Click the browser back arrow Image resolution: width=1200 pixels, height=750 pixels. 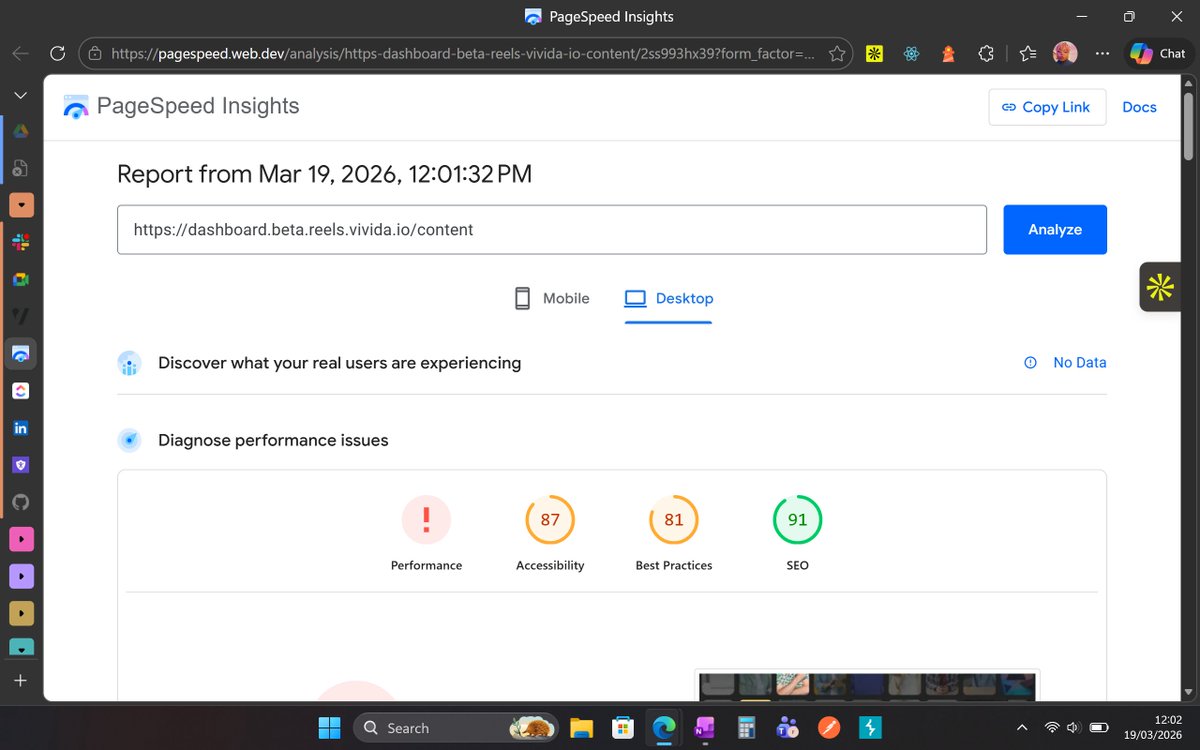20,54
